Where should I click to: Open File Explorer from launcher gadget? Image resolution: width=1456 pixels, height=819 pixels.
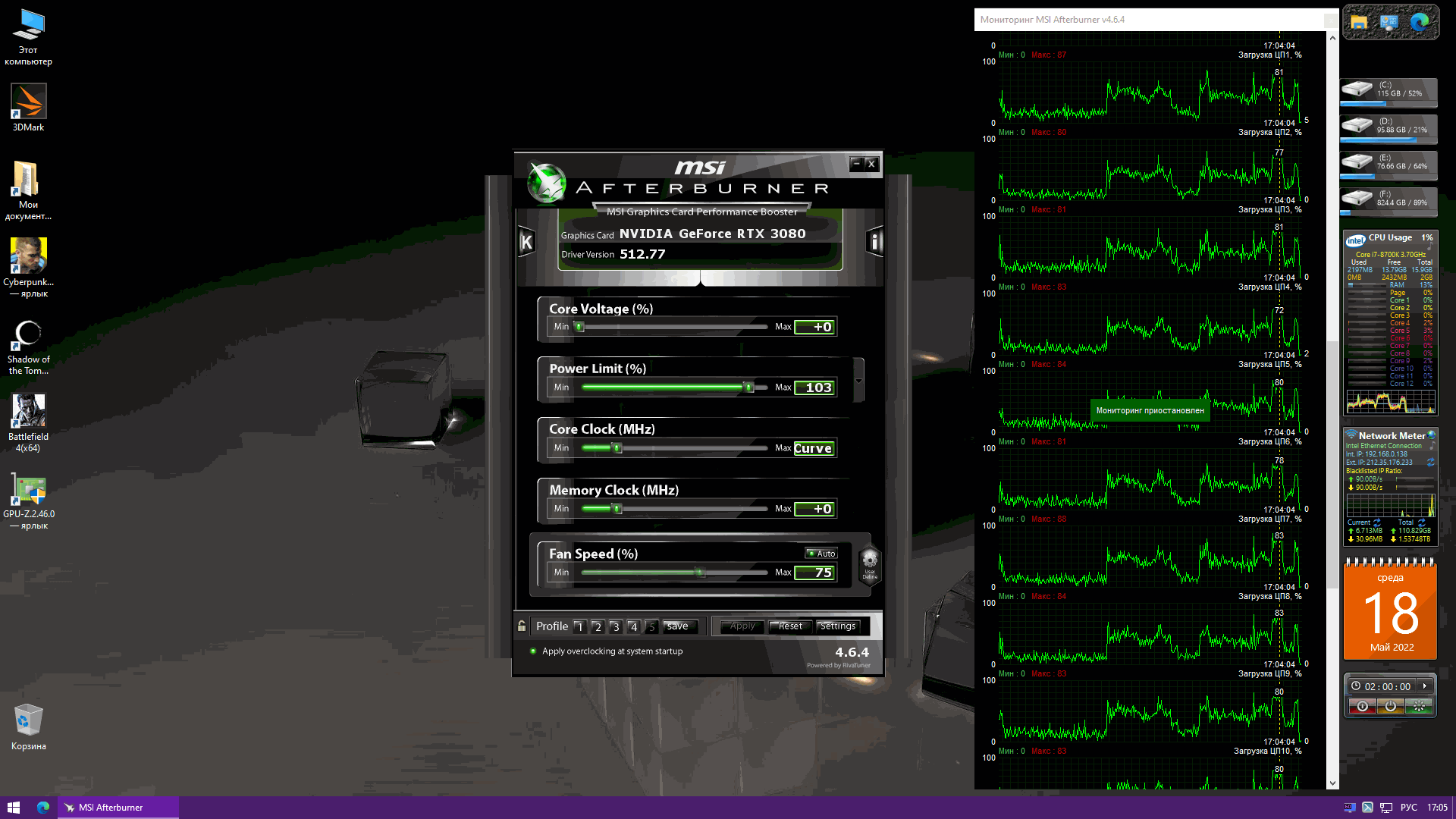coord(1359,23)
